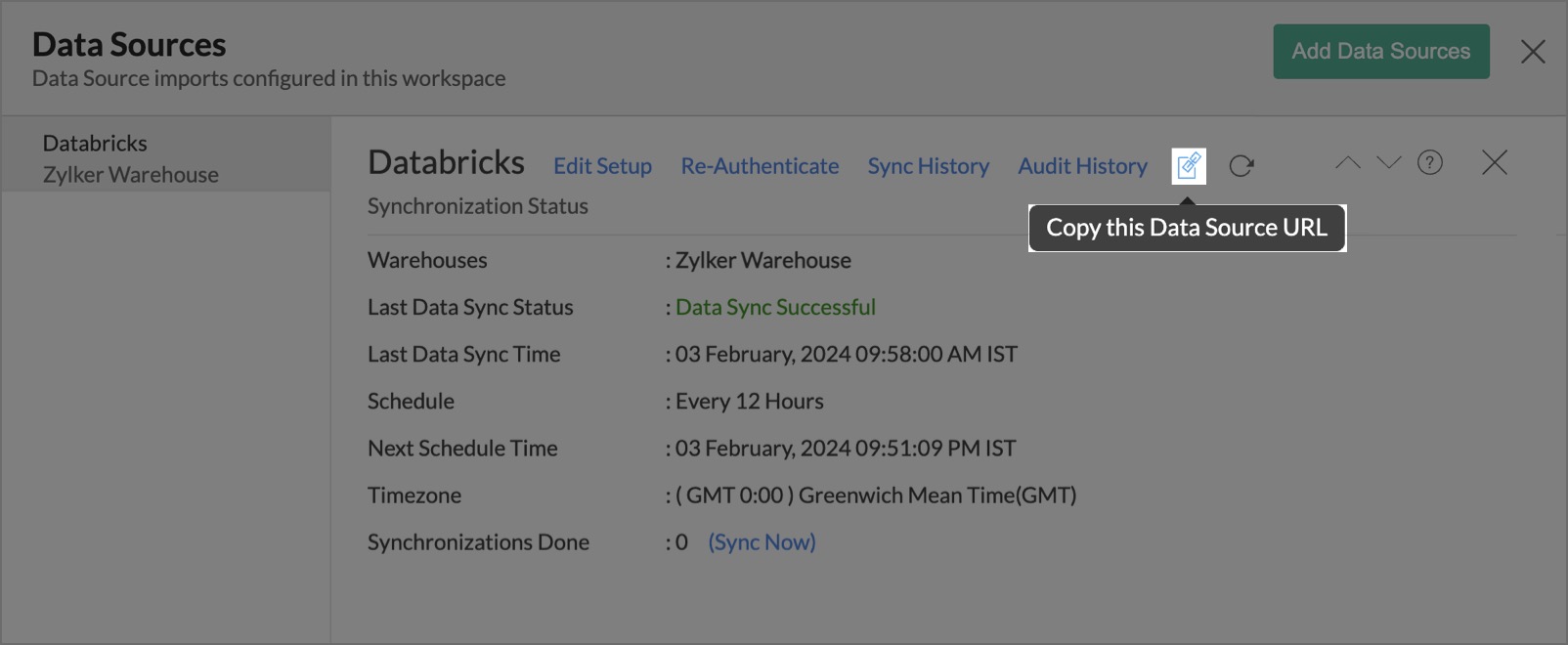Close the Data Sources dialog
This screenshot has width=1568, height=645.
1533,52
